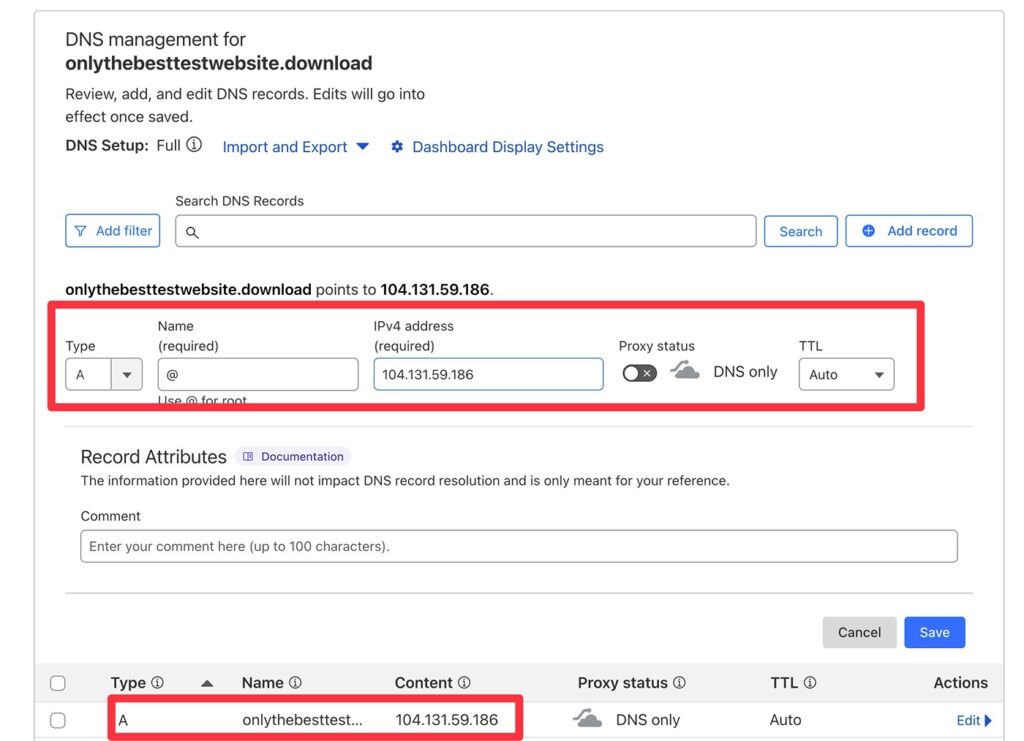Click the cloud icon in the A record row

[587, 719]
